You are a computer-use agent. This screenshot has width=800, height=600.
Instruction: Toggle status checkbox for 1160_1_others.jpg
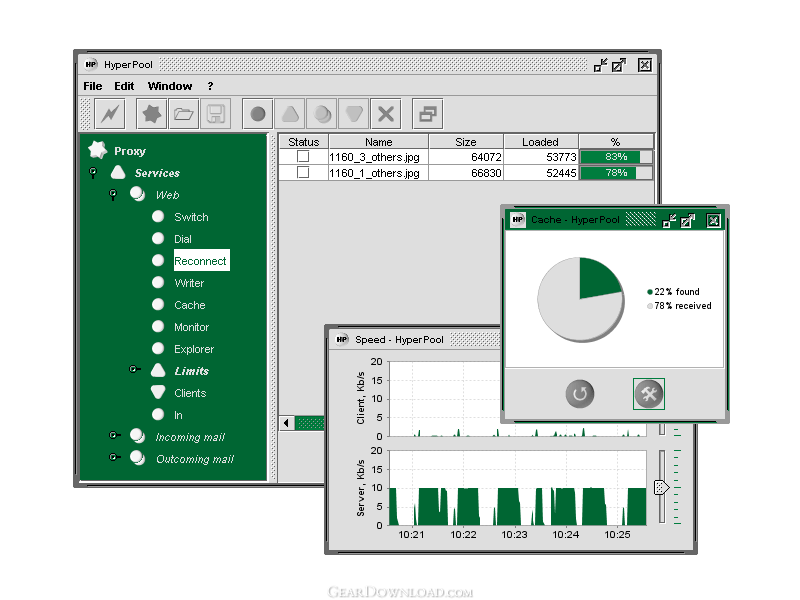pos(303,172)
